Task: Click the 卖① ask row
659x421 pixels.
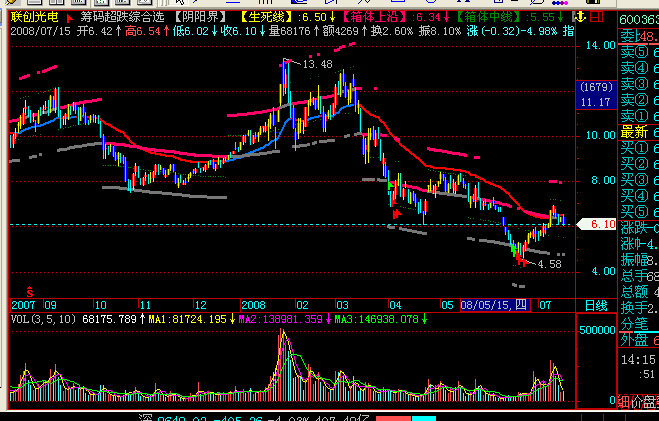Action: click(x=639, y=116)
